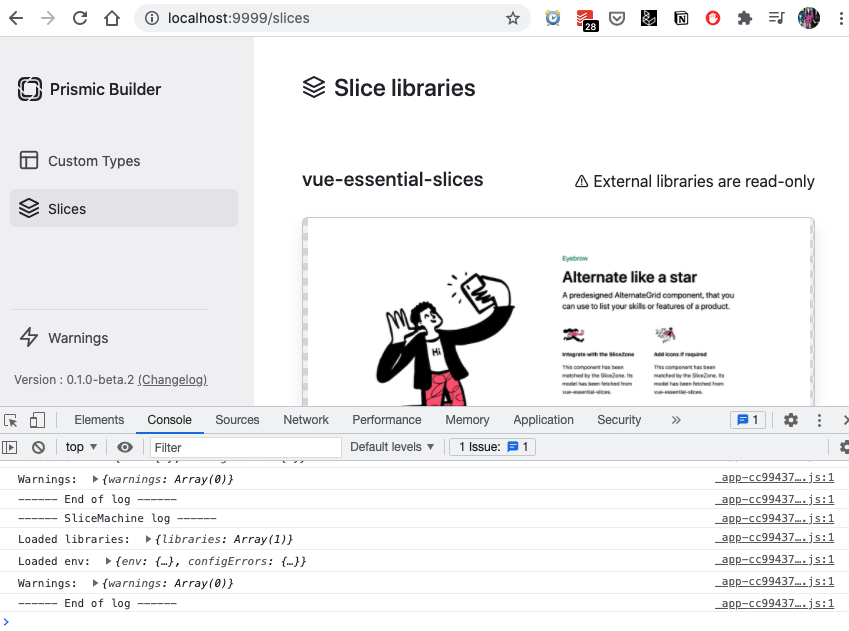Open the Chrome profile avatar
Screen dimensions: 849x631
point(809,18)
